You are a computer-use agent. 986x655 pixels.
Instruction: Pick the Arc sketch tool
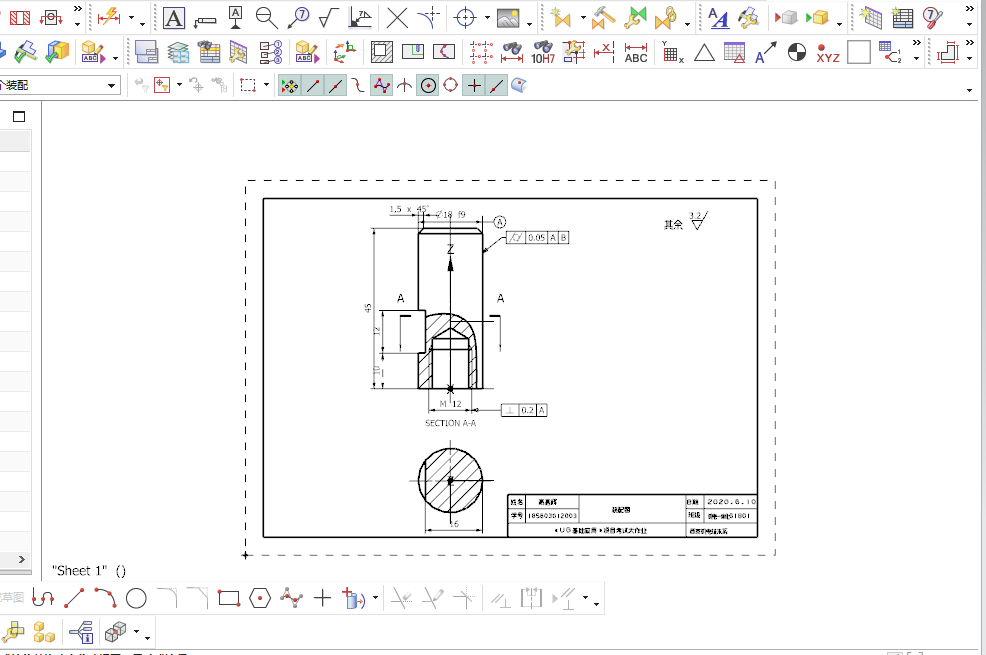pos(105,597)
